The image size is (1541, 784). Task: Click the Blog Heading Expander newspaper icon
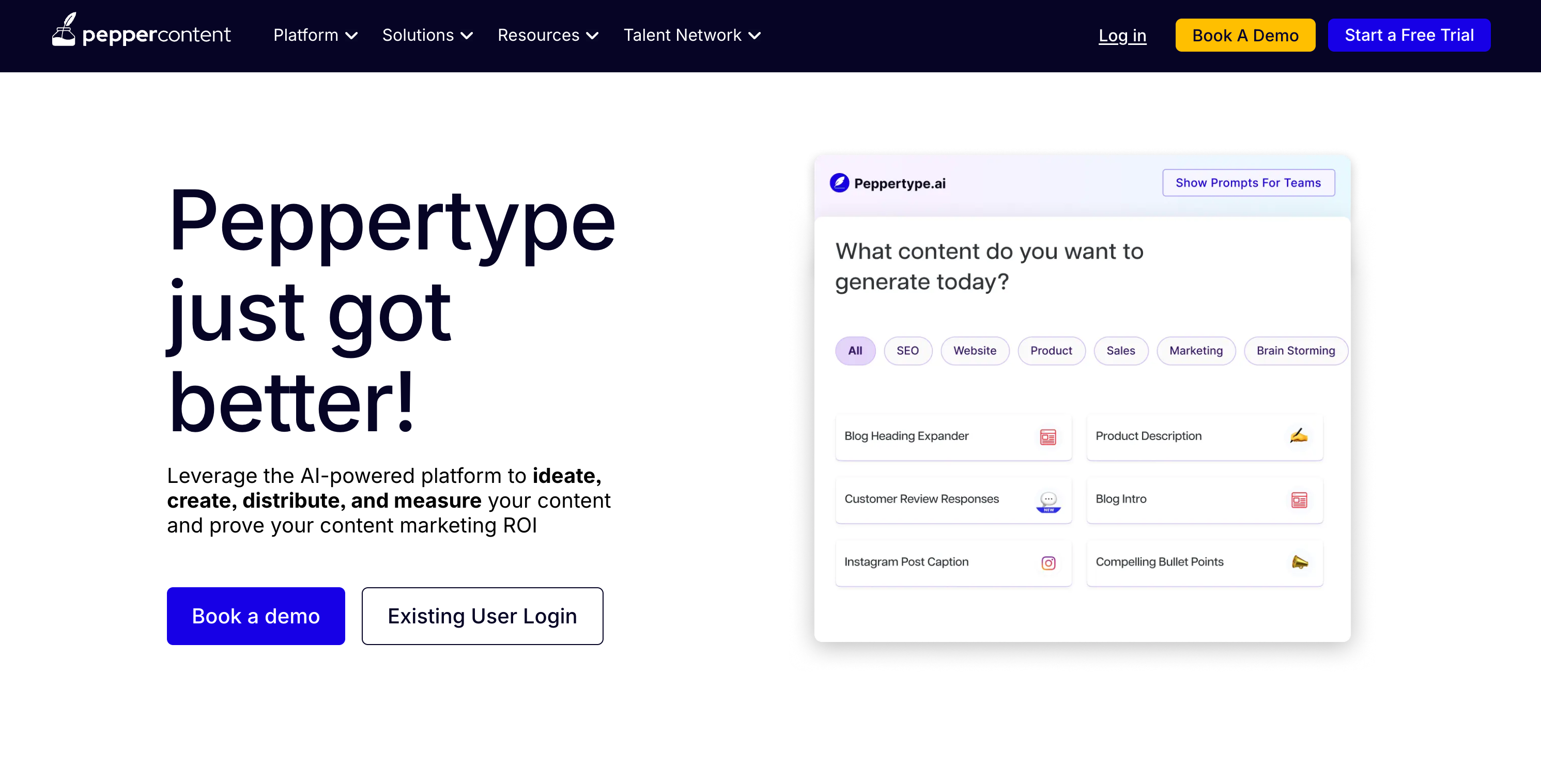pos(1047,437)
